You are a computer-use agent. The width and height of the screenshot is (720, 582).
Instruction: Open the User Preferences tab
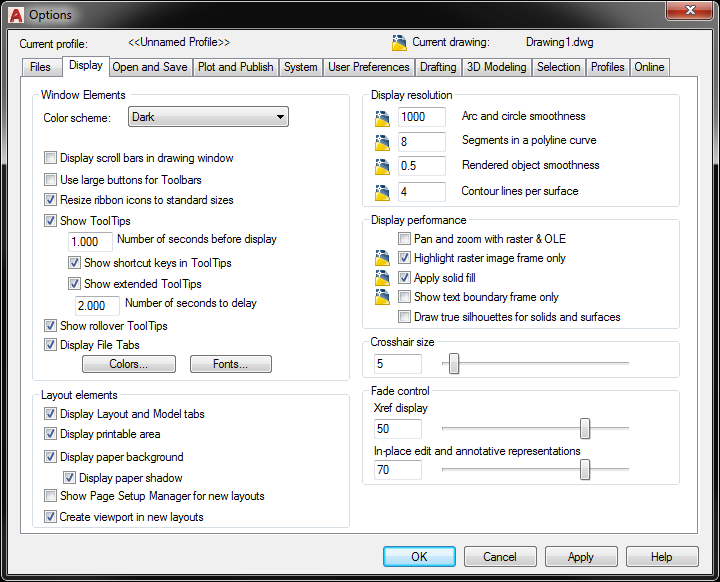click(369, 67)
